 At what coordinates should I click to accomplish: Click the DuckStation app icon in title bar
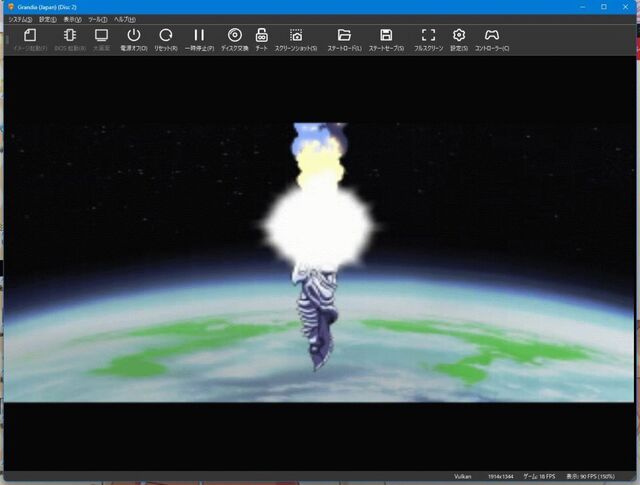pyautogui.click(x=11, y=7)
